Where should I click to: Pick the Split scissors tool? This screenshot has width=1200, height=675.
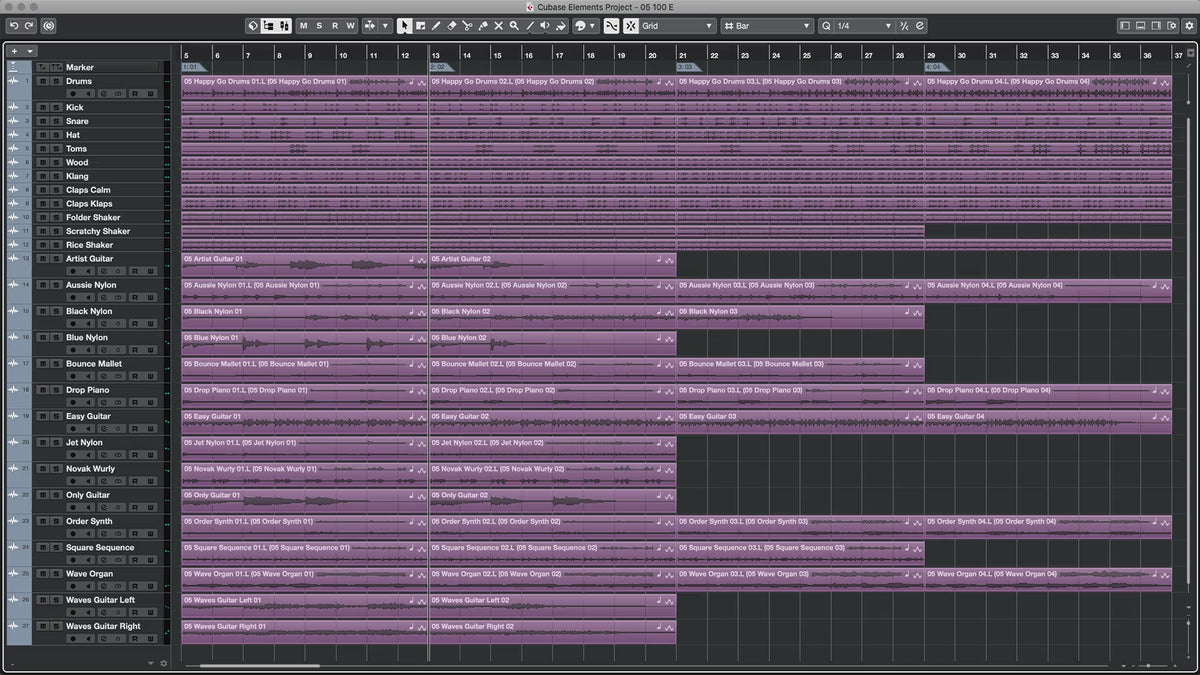tap(467, 25)
